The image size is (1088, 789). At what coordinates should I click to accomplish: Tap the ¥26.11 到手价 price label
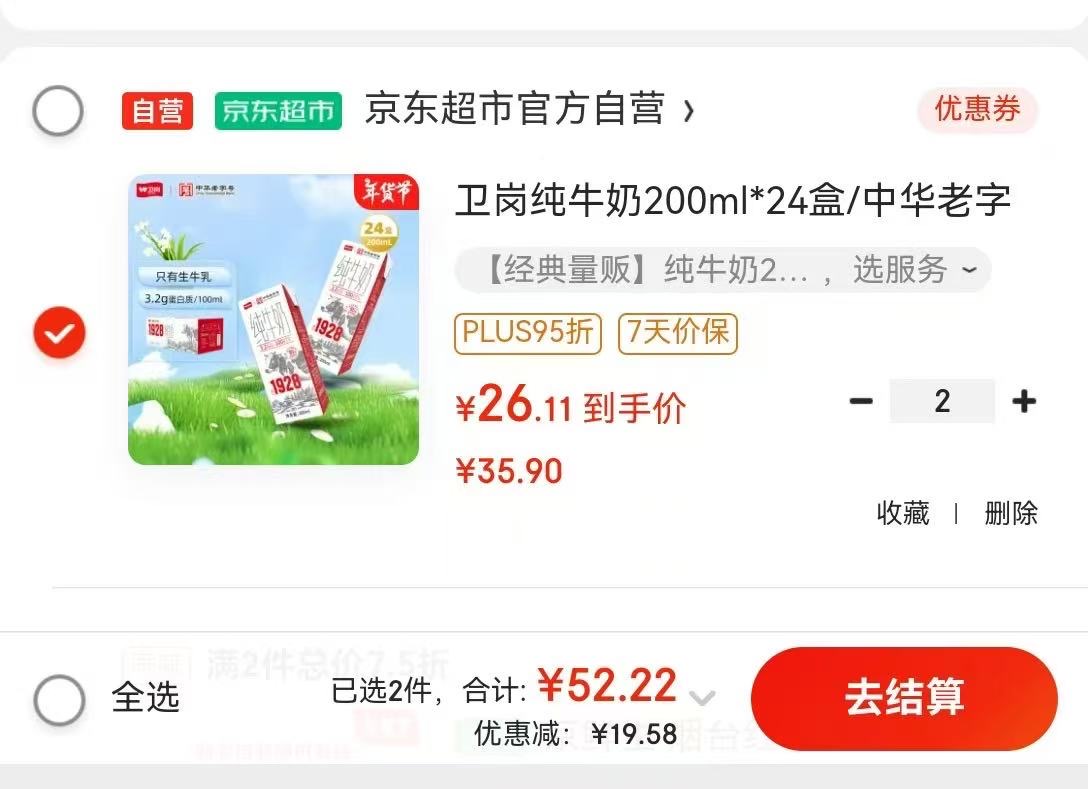570,406
